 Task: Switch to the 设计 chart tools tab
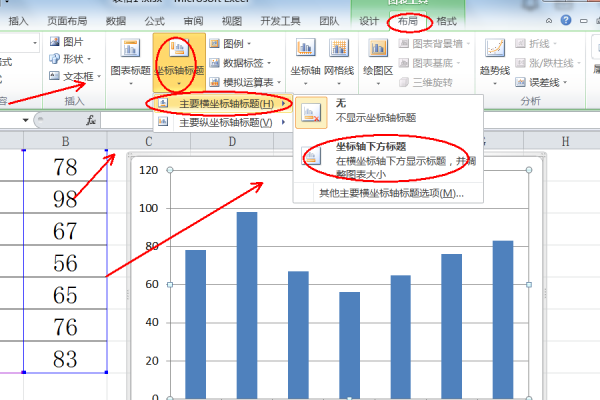[368, 21]
